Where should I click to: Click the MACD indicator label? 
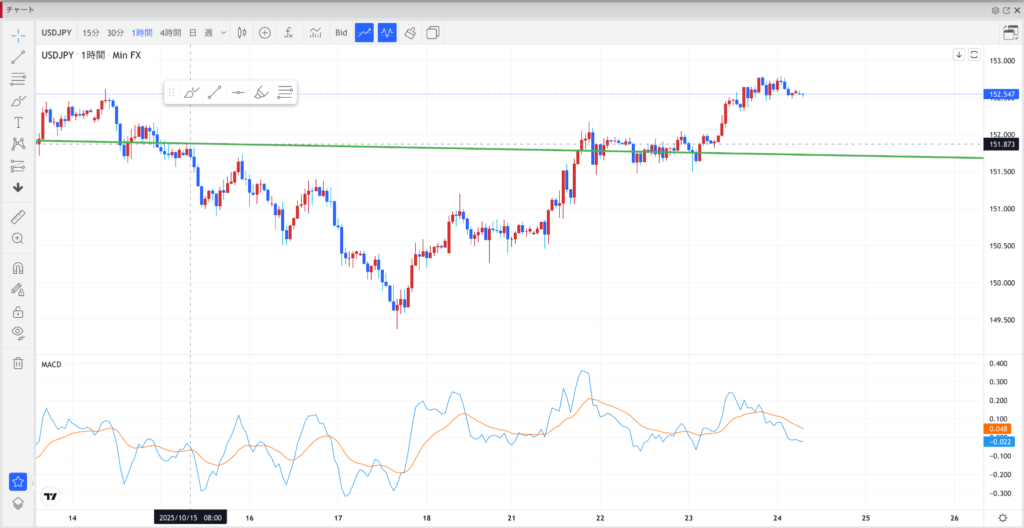50,364
